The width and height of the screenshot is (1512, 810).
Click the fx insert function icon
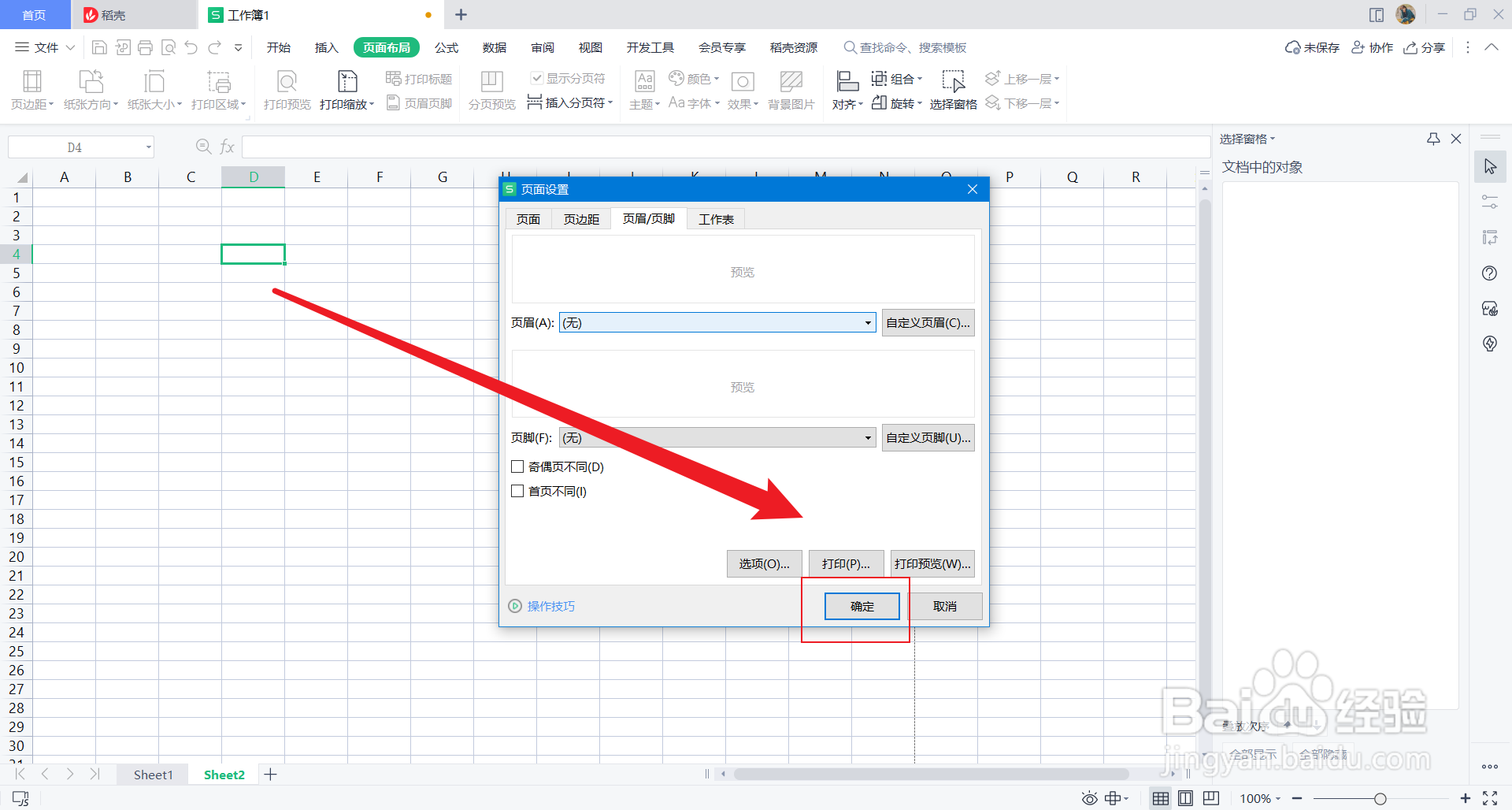[228, 147]
